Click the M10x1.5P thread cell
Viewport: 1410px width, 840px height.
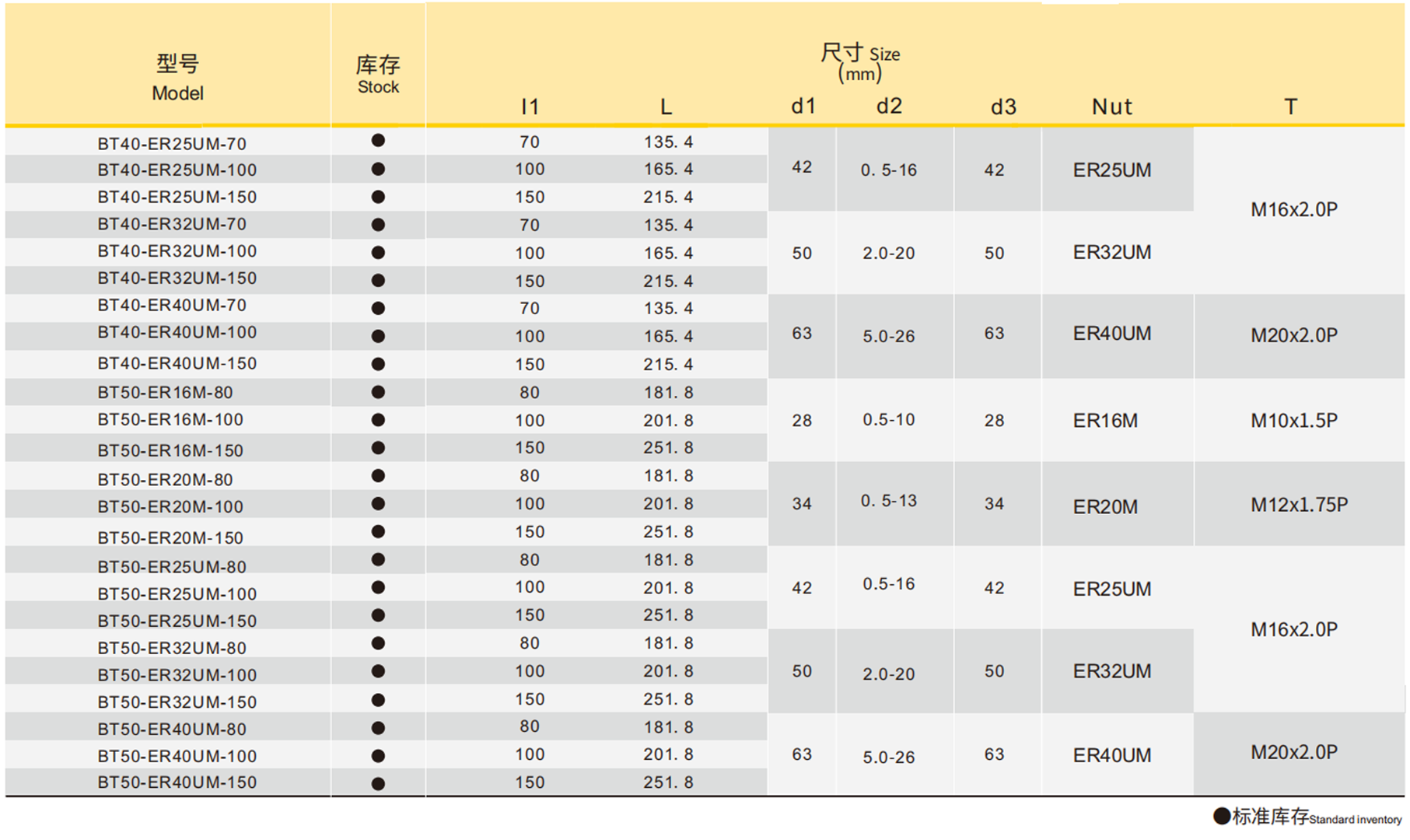click(1294, 421)
